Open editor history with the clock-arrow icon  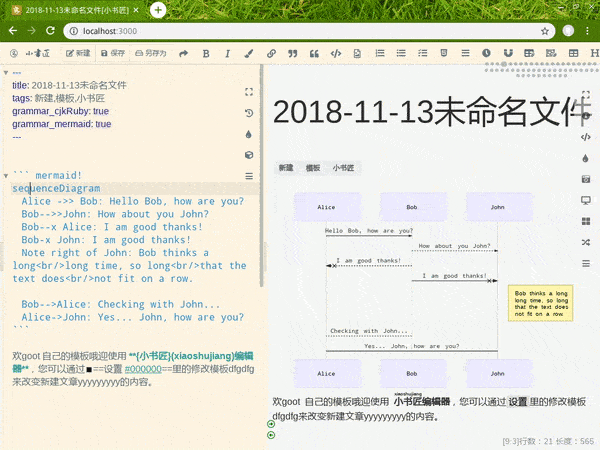click(249, 113)
